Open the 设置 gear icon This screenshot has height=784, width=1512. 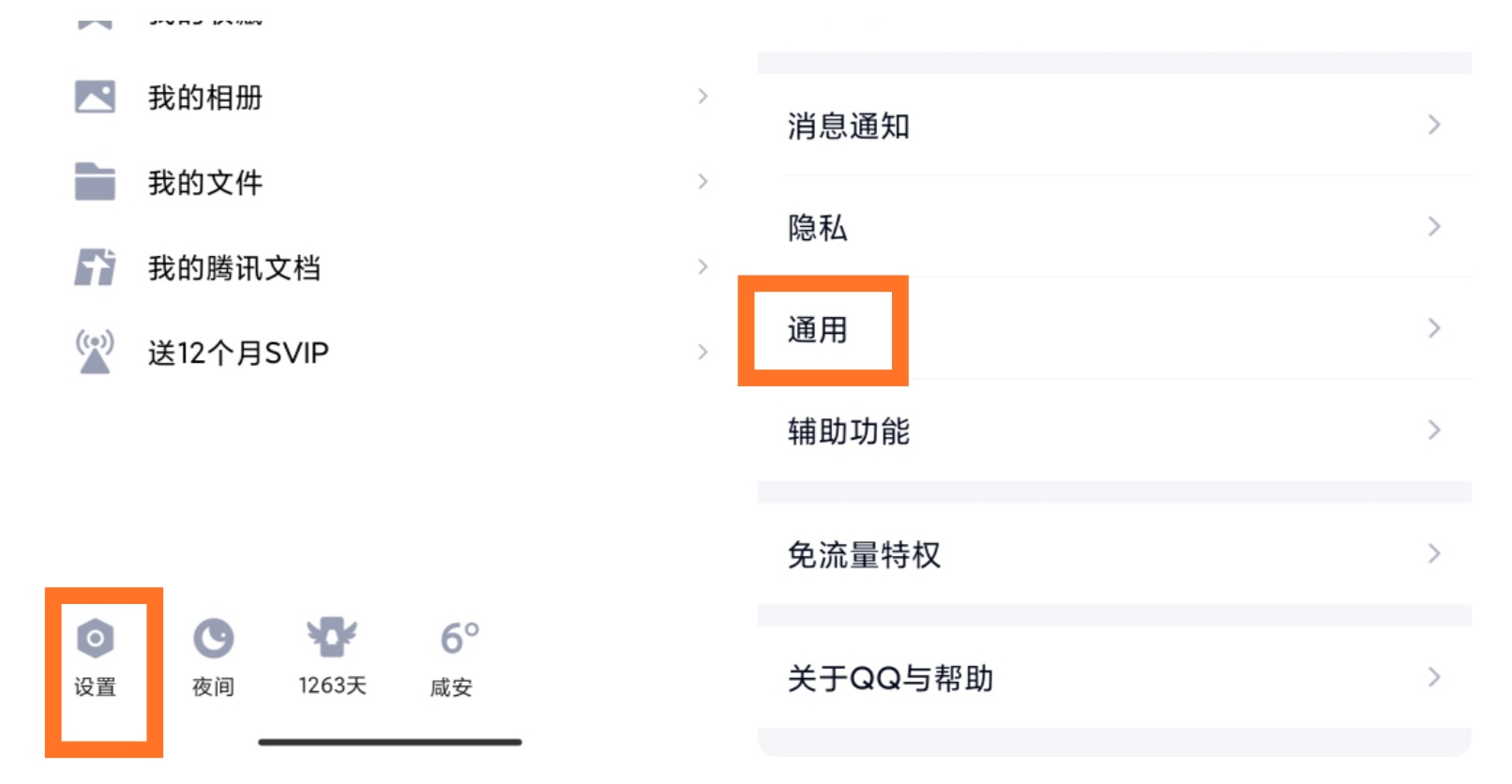[95, 639]
